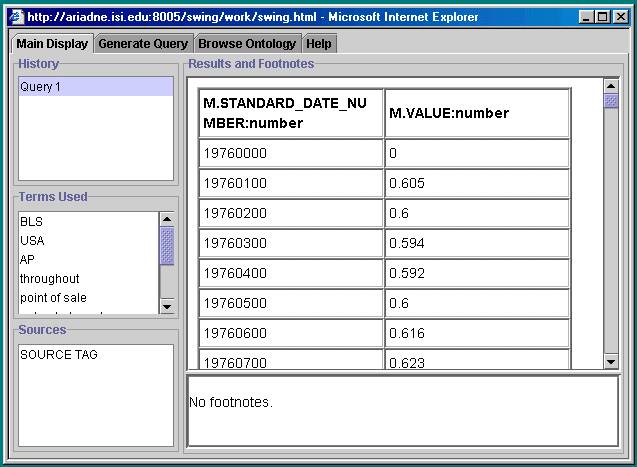This screenshot has width=637, height=467.
Task: Select BLS in Terms Used list
Action: click(32, 222)
